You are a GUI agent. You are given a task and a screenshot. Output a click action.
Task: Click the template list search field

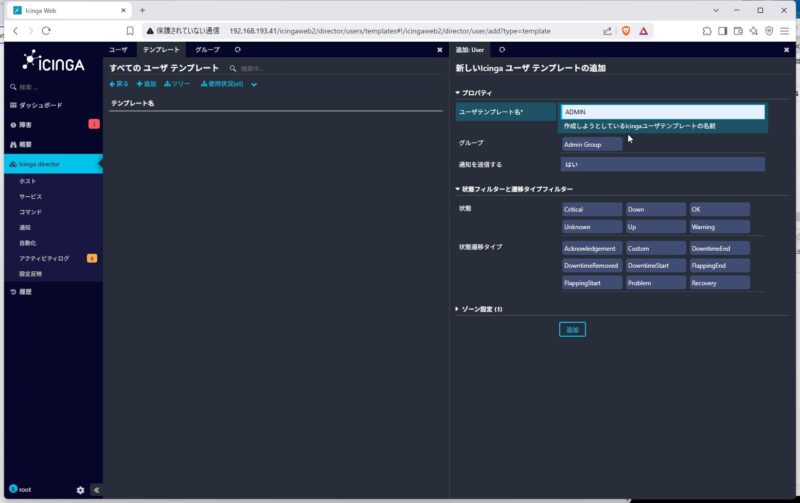(252, 68)
